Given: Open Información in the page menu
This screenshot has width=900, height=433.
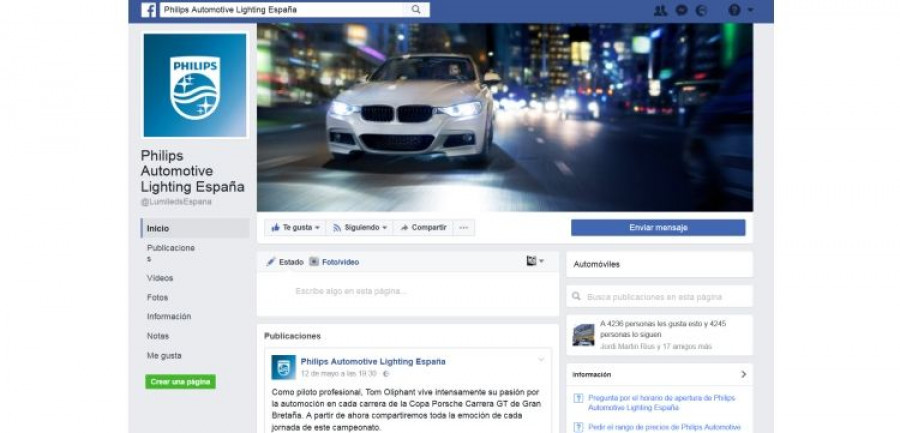Looking at the screenshot, I should [169, 316].
